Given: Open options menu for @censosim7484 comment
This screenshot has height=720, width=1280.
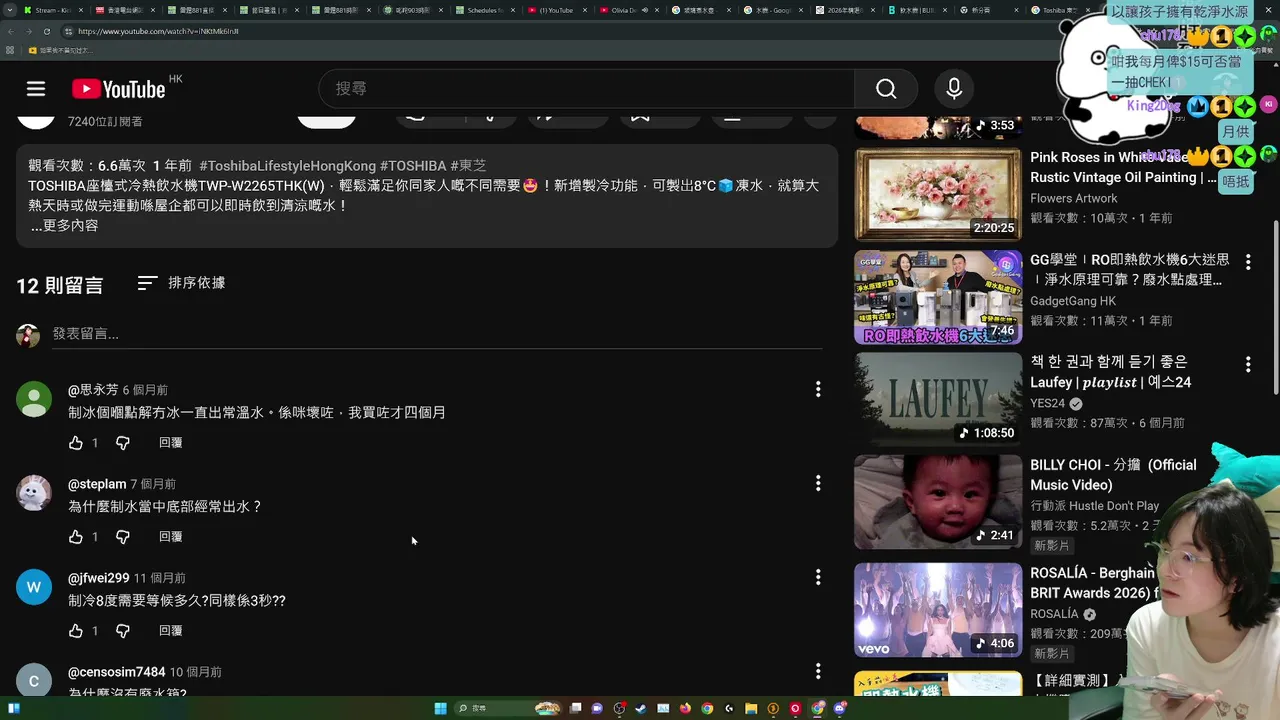Looking at the screenshot, I should pos(818,671).
